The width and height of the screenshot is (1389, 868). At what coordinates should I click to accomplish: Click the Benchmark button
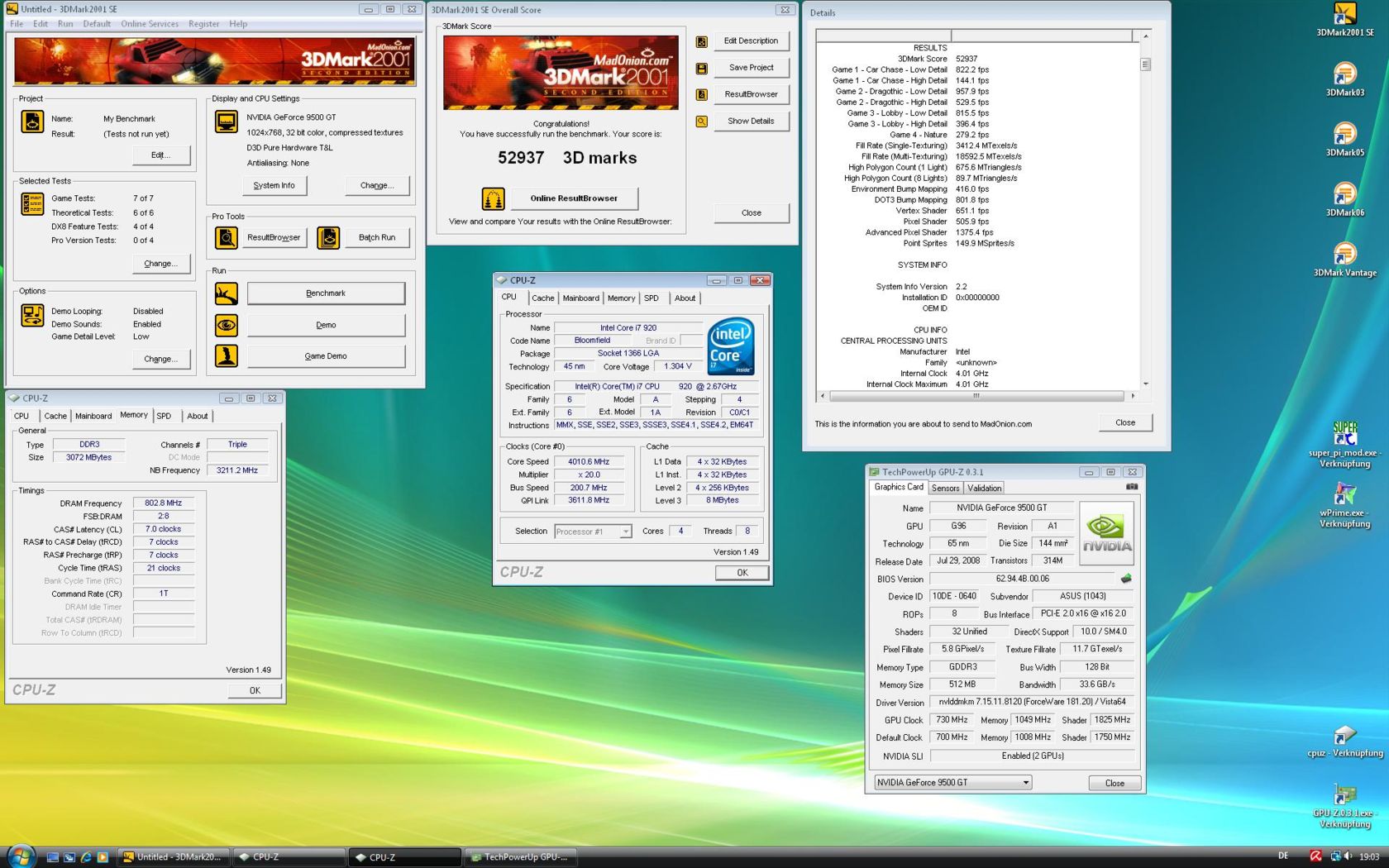(x=326, y=293)
